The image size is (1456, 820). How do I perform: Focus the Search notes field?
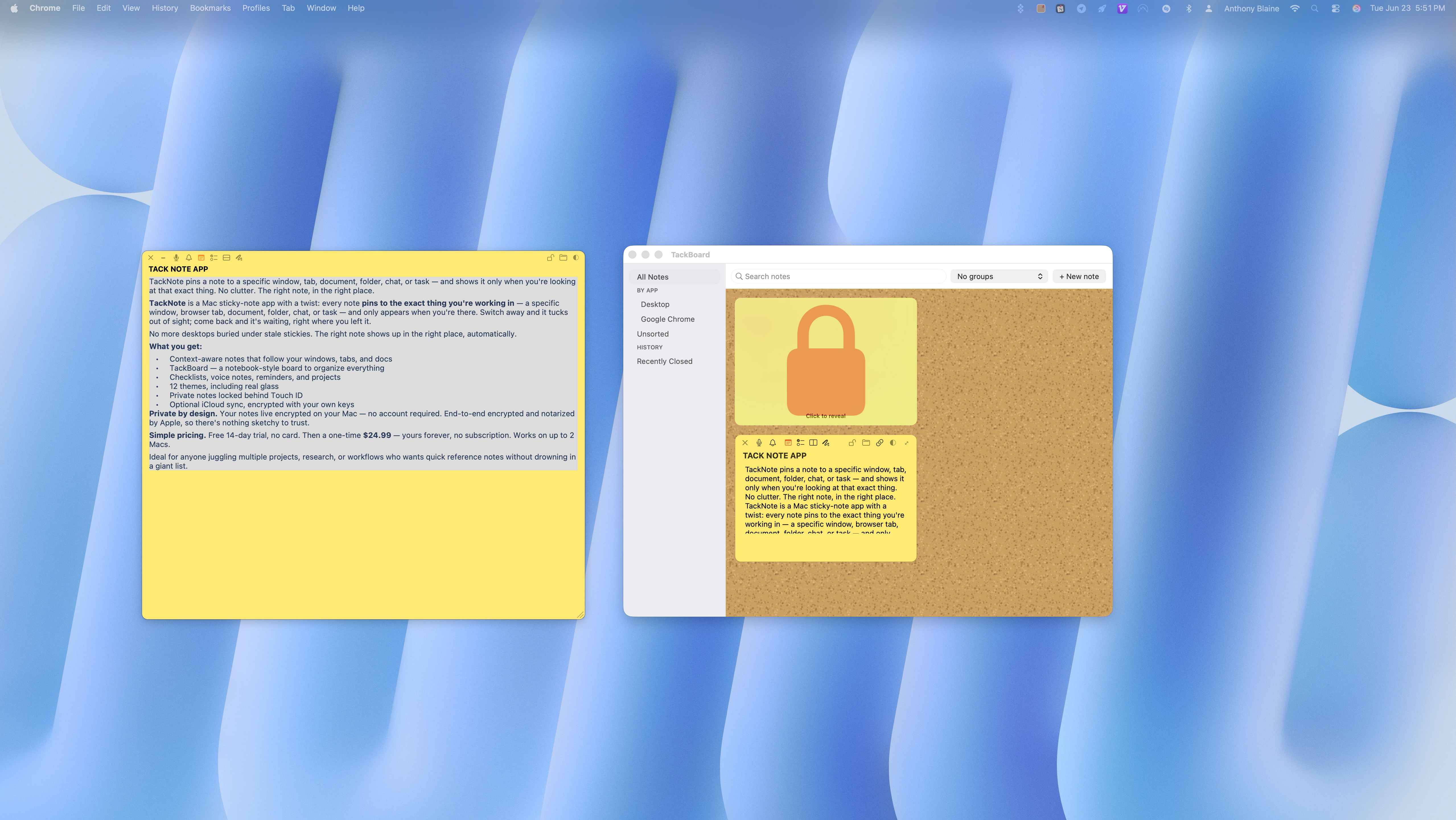point(839,276)
